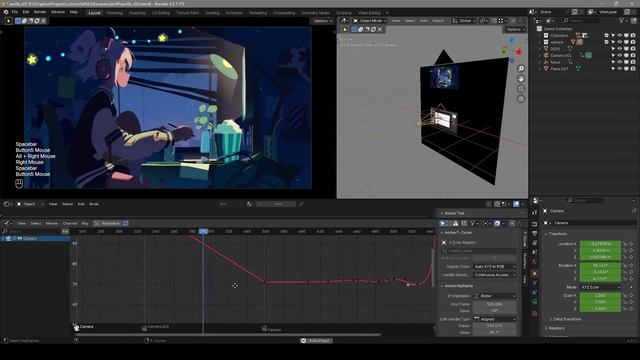Open the File menu
The height and width of the screenshot is (360, 640).
pos(15,12)
